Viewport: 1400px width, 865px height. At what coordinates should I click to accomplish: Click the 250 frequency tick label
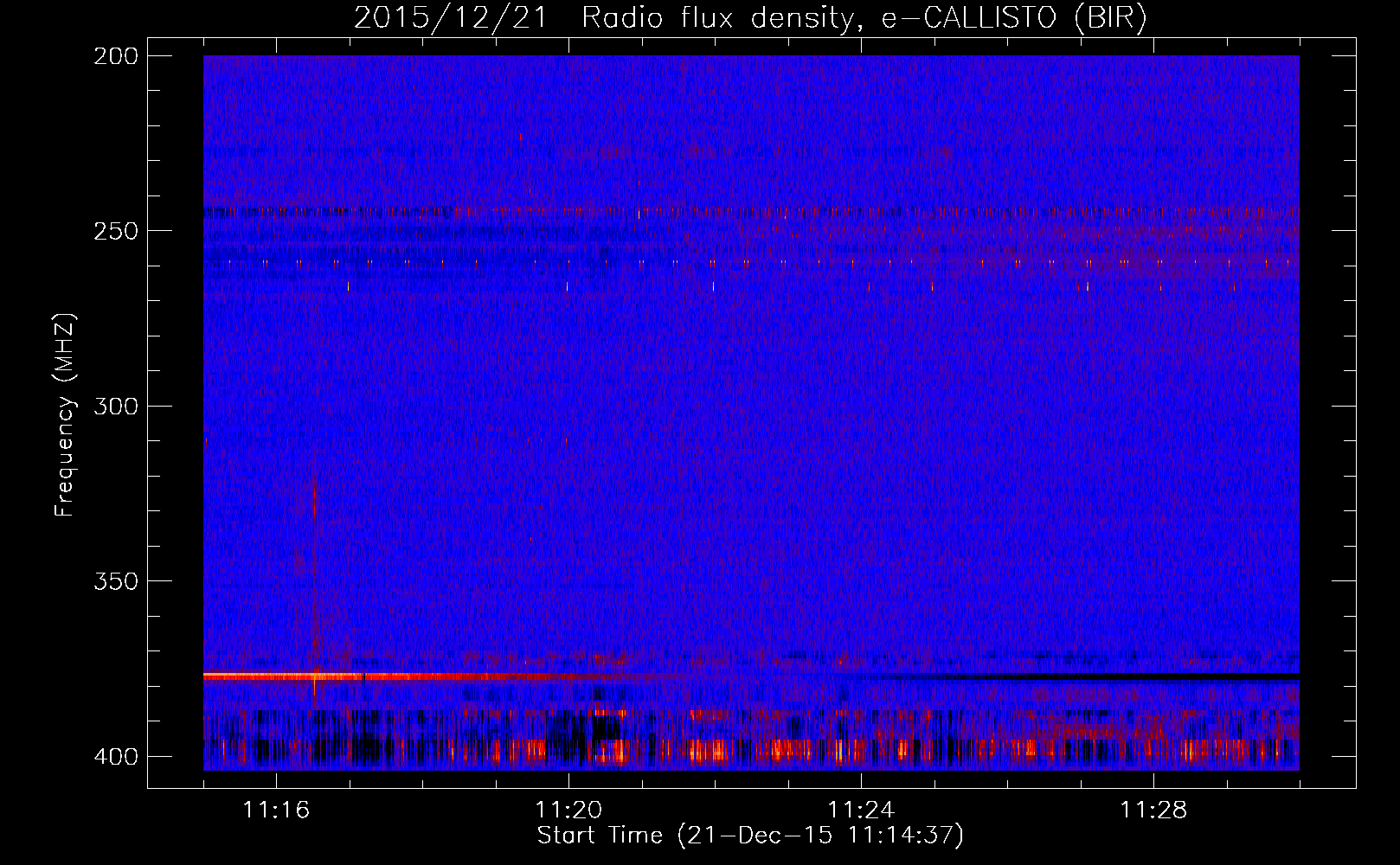click(115, 231)
